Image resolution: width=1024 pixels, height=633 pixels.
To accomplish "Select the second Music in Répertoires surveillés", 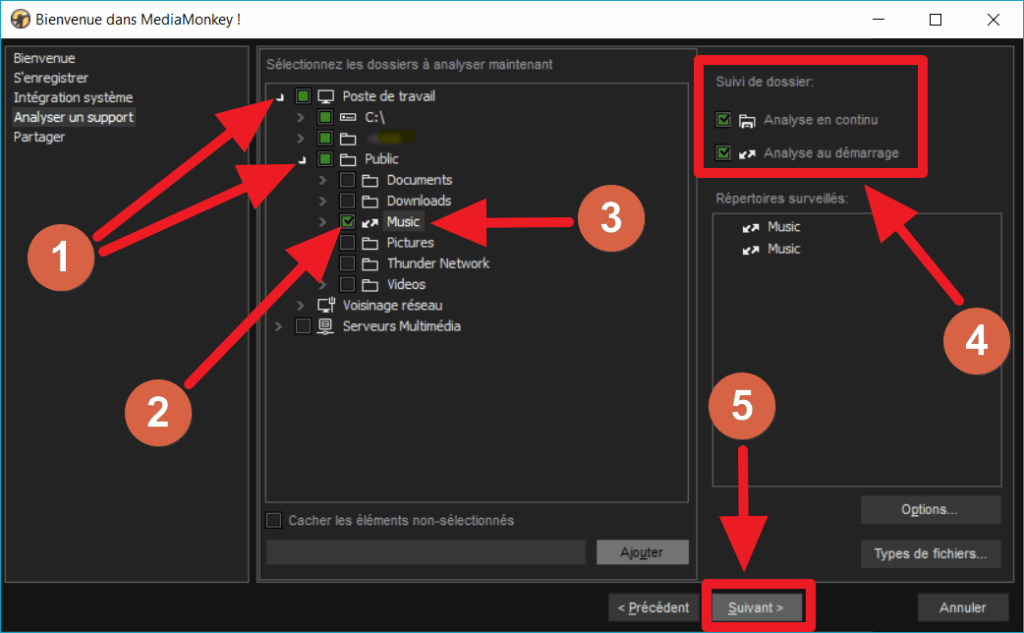I will 784,249.
